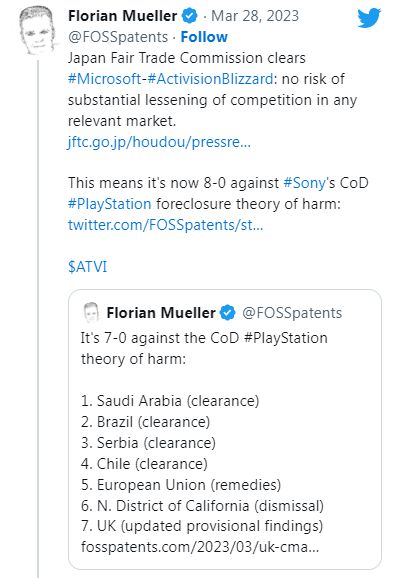Click the Twitter bird logo icon
Image resolution: width=394 pixels, height=578 pixels.
(x=369, y=17)
